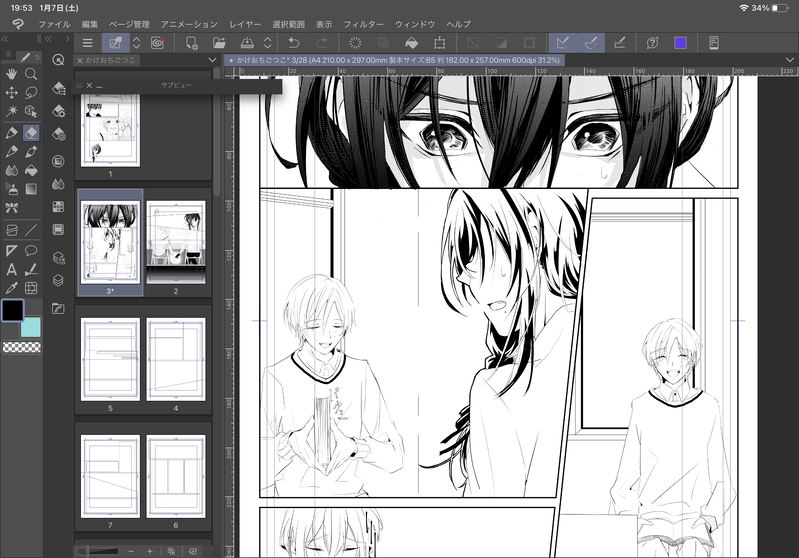Open the ヘルプ menu
Screen dimensions: 799x558
tap(459, 24)
